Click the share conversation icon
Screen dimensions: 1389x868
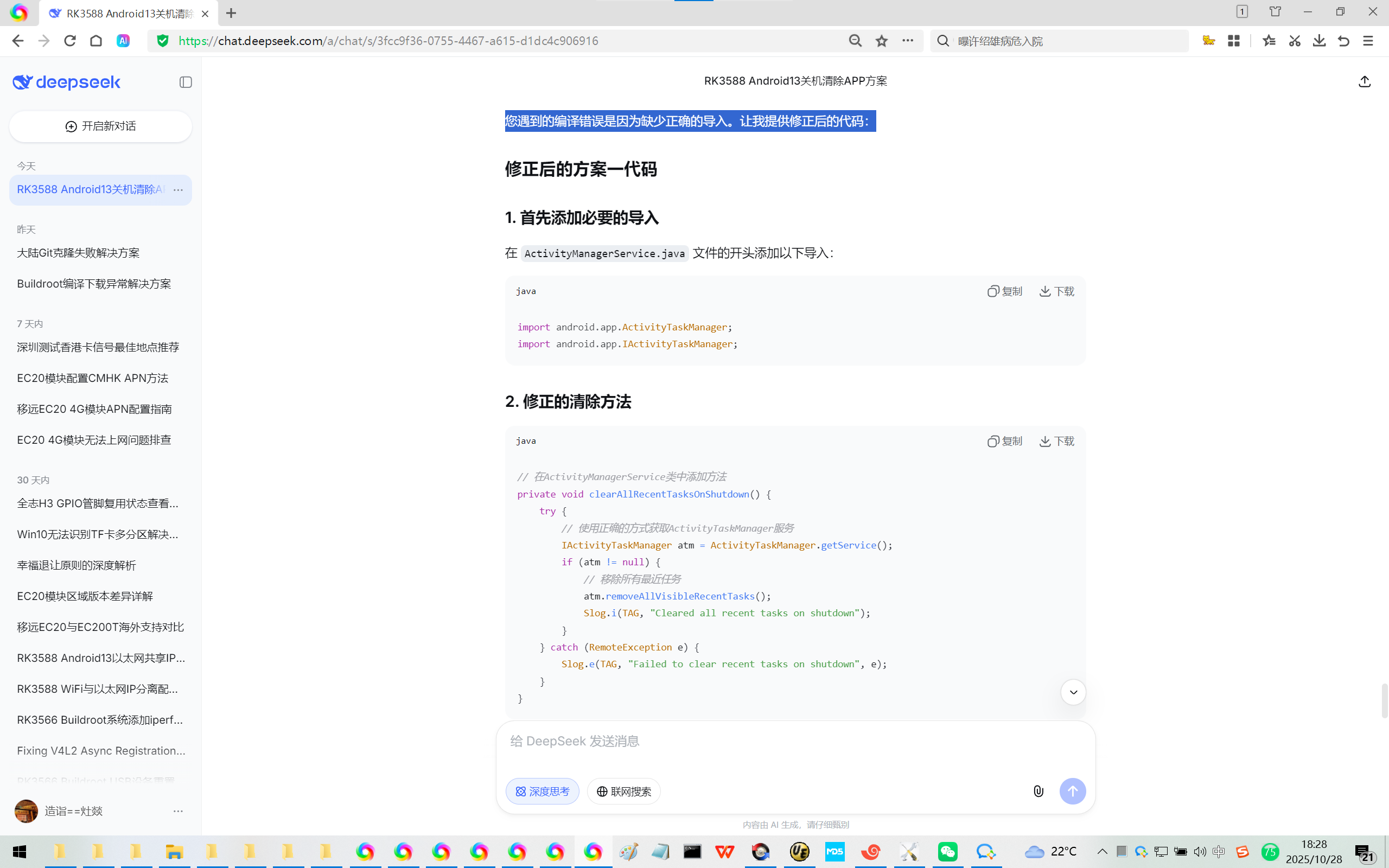point(1365,82)
